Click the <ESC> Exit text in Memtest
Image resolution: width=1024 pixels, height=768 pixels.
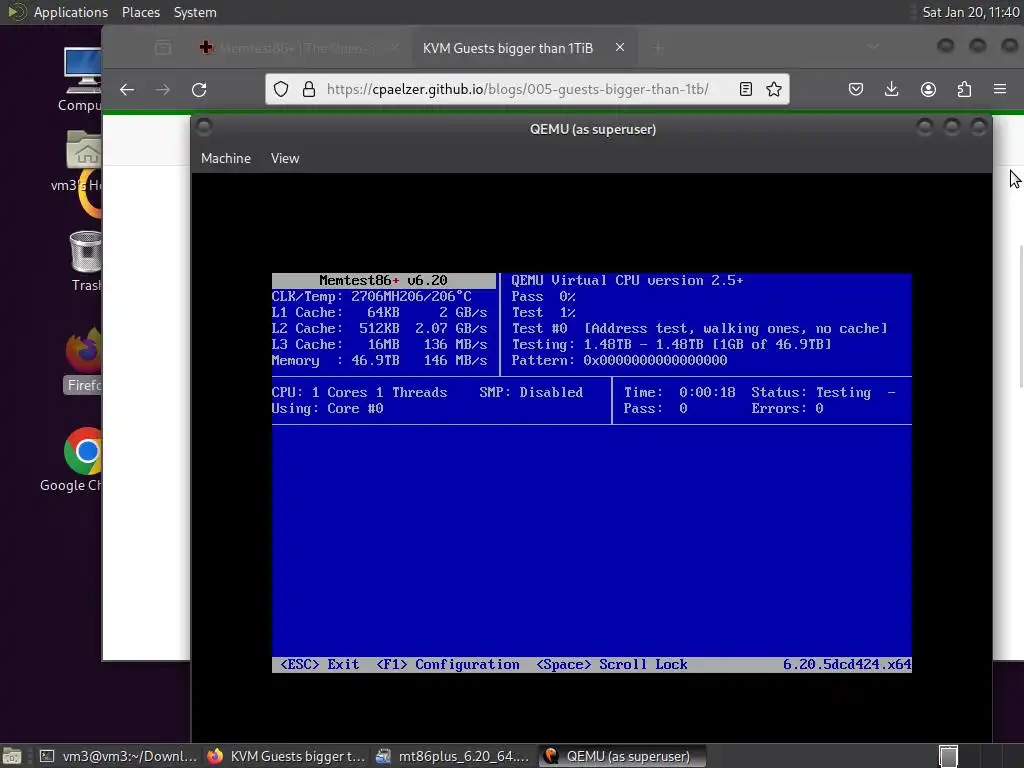(319, 664)
